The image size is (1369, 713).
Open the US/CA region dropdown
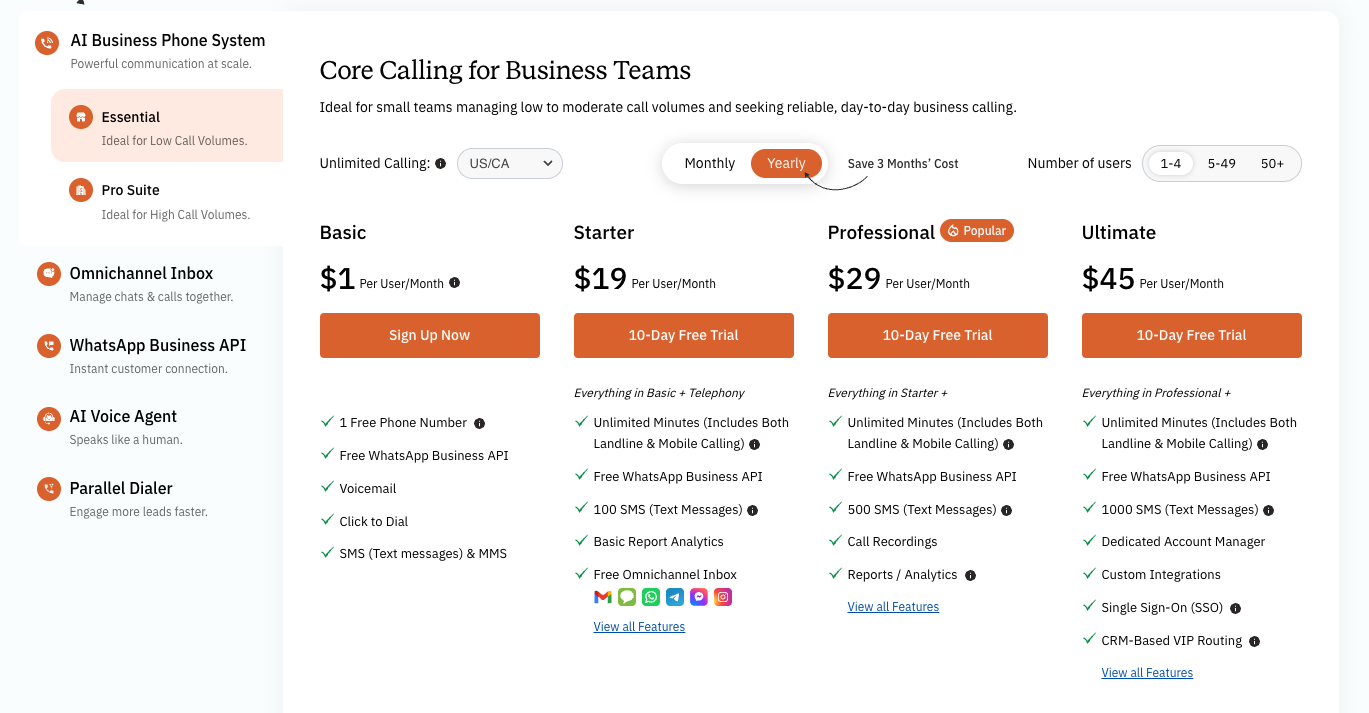510,164
